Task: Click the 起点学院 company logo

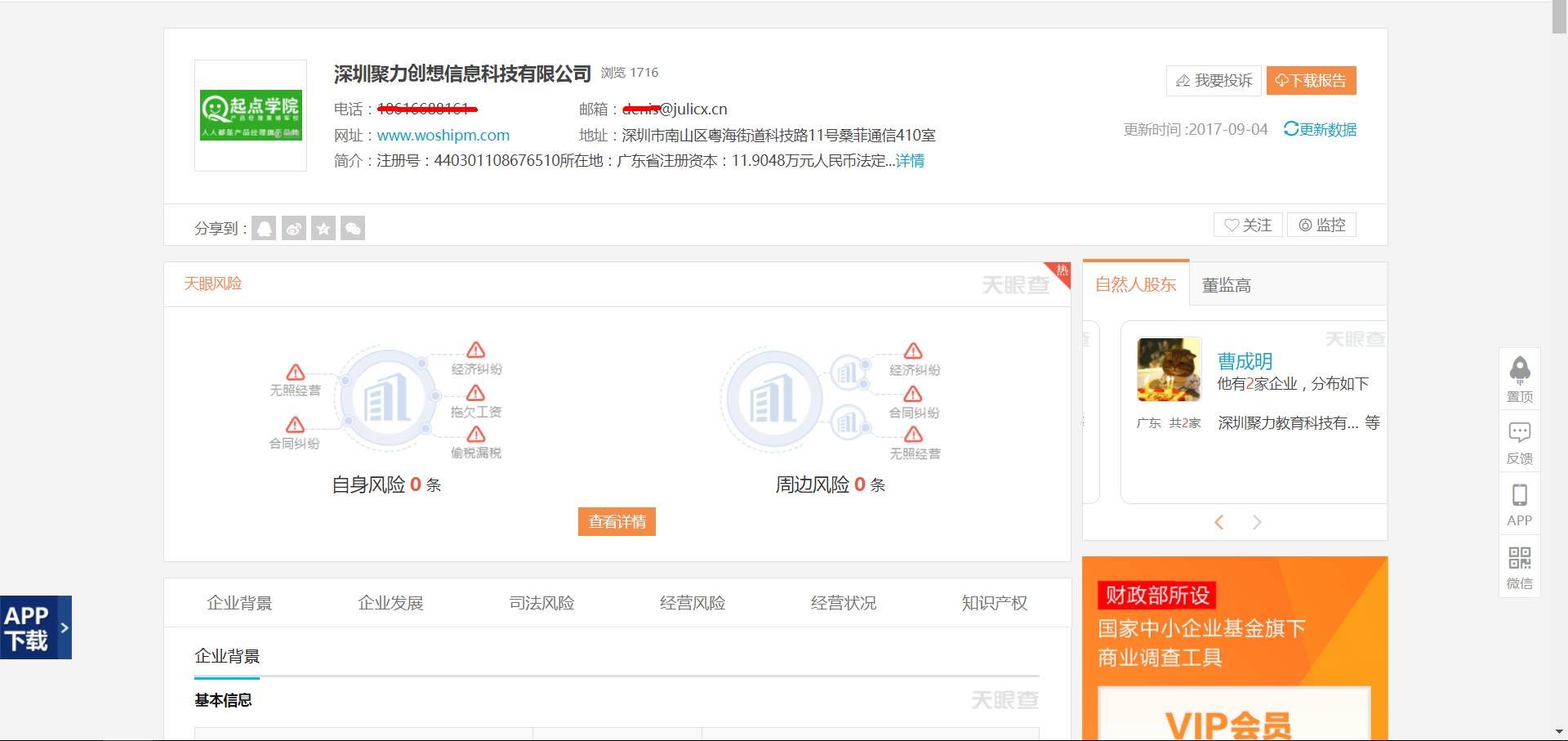Action: tap(251, 115)
